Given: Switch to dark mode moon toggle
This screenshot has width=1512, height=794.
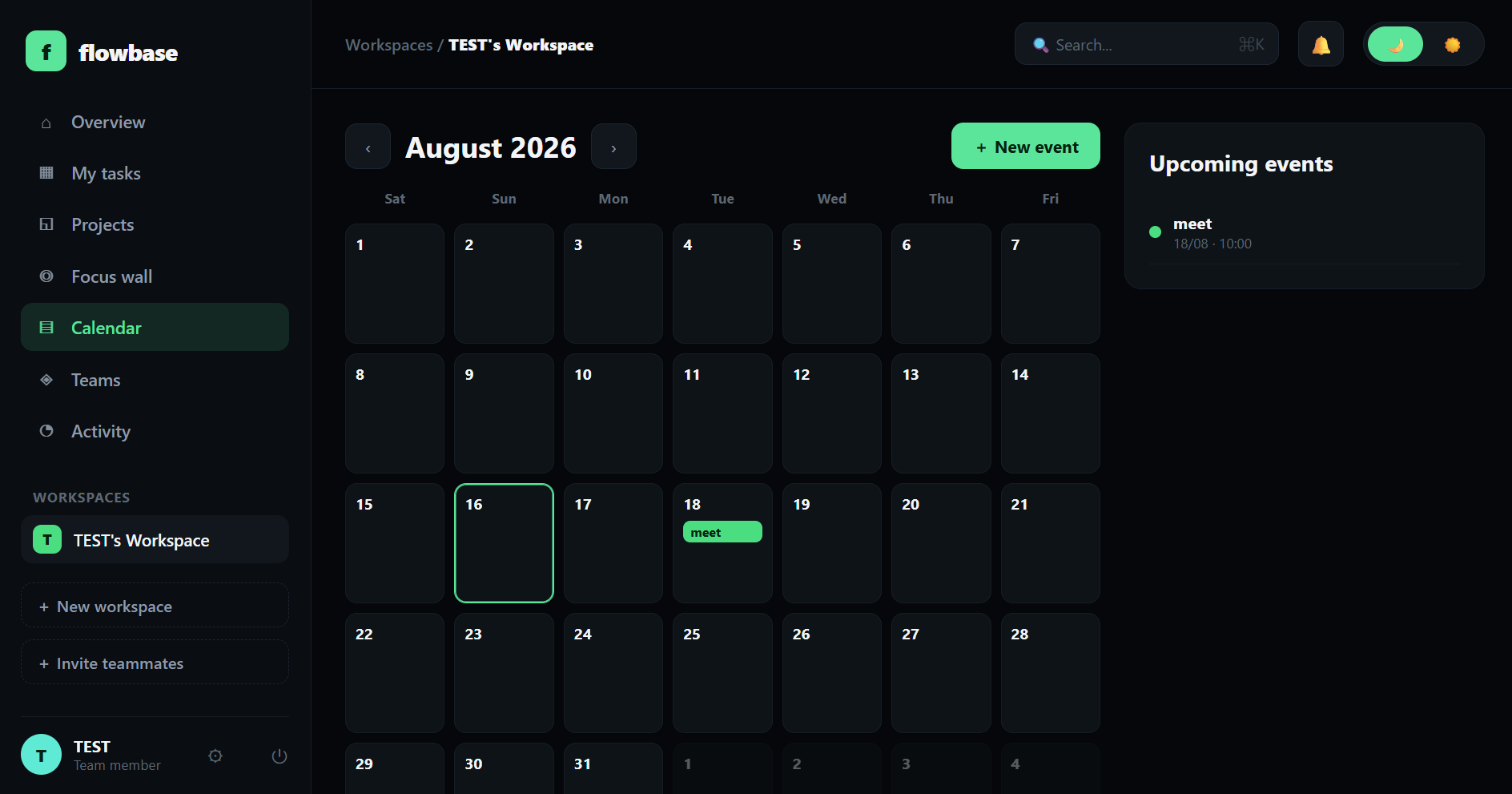Looking at the screenshot, I should point(1395,44).
